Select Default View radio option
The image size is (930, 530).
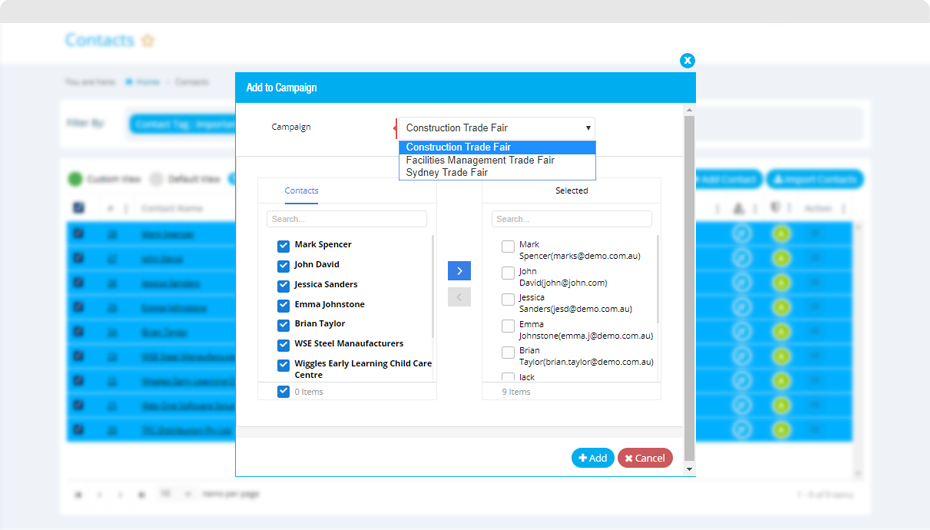click(x=156, y=179)
